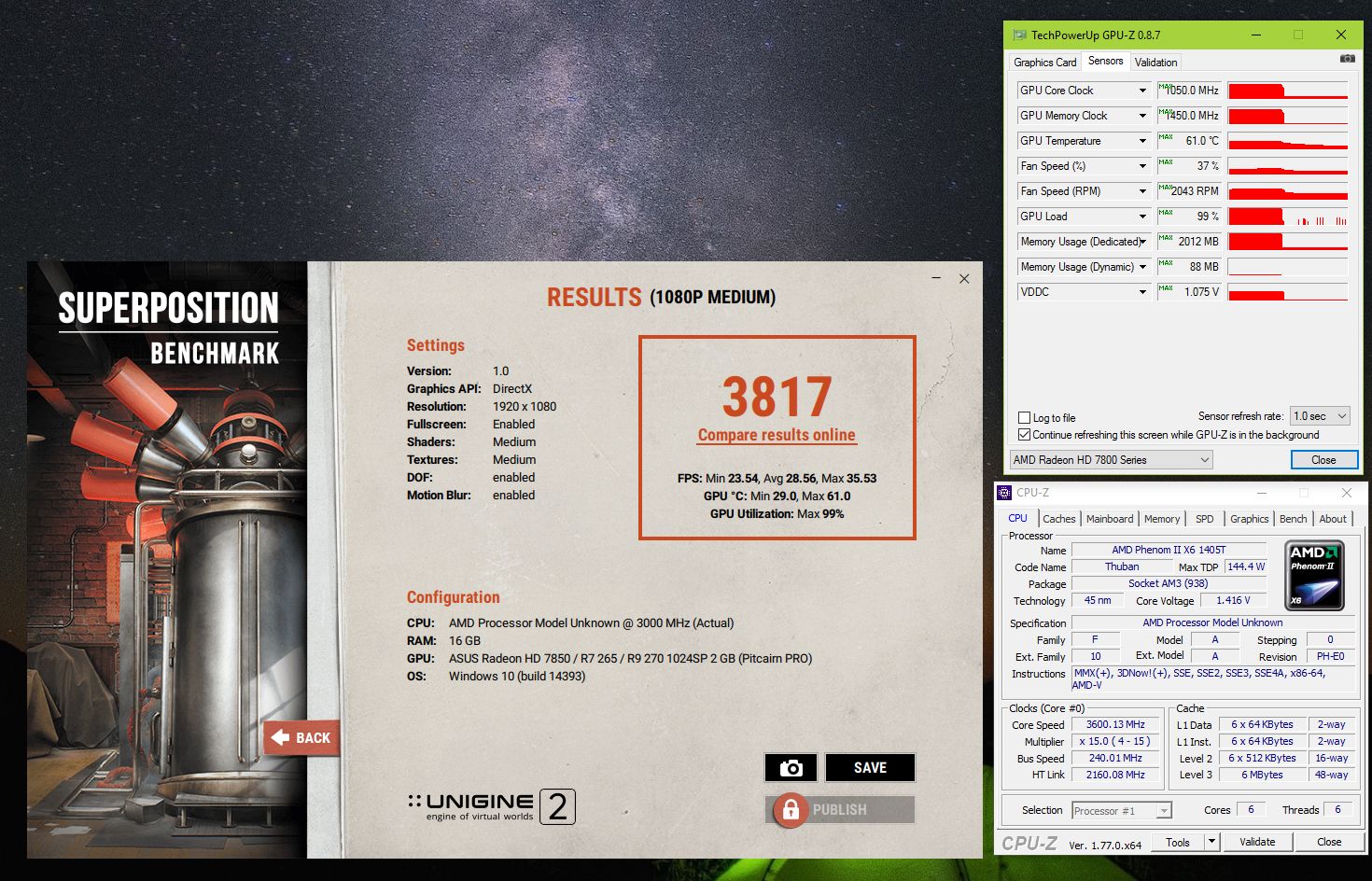Save the benchmark results
Screen dimensions: 1372x881
coord(870,767)
